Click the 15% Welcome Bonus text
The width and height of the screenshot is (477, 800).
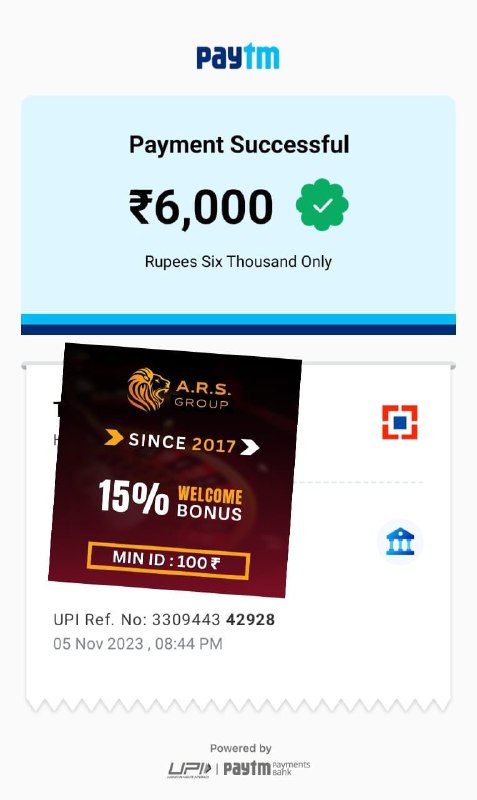170,498
